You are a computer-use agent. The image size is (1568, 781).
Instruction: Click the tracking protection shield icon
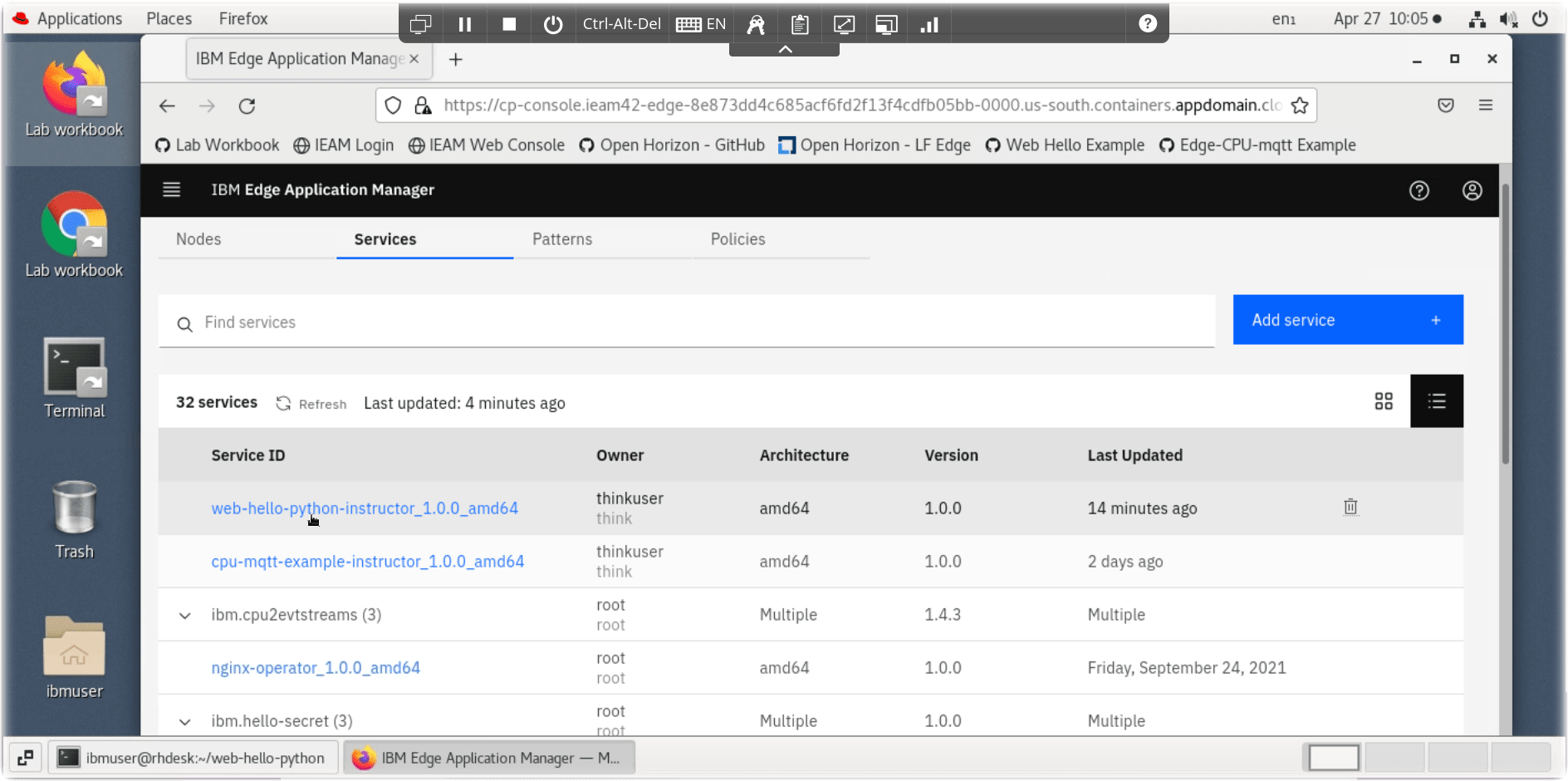click(394, 106)
